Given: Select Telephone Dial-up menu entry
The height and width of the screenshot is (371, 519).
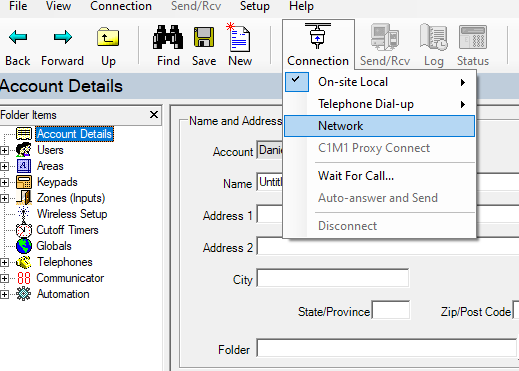Looking at the screenshot, I should pos(379,104).
